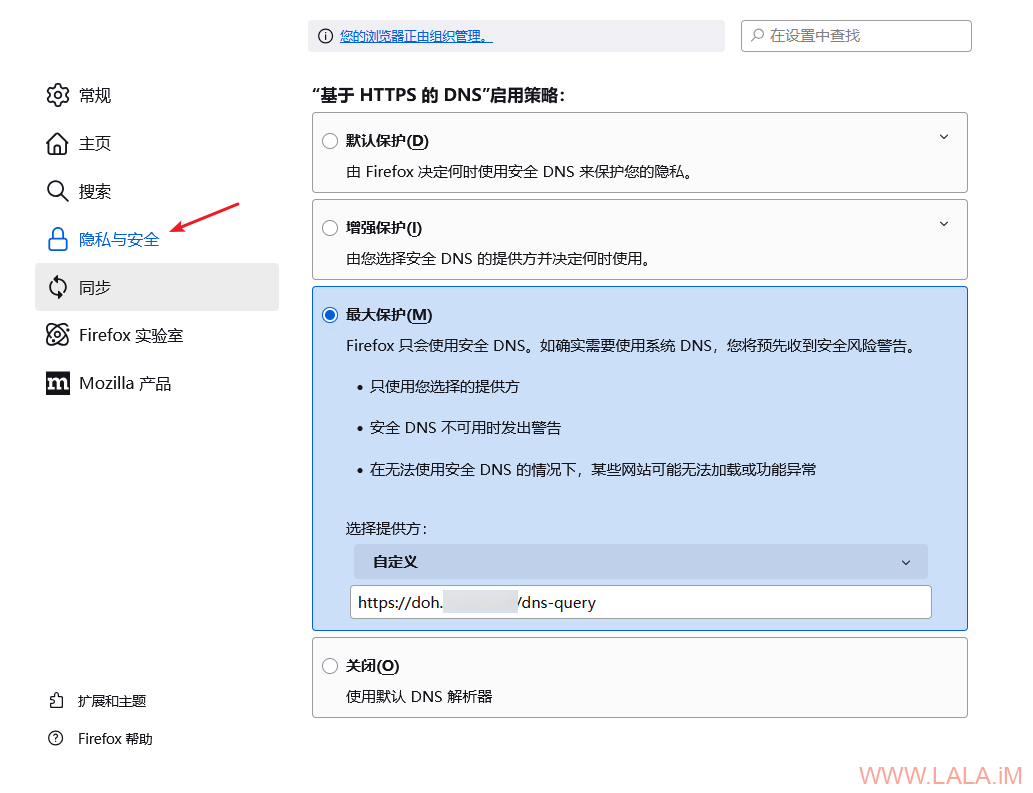Viewport: 1033px width, 793px height.
Task: Select the 最大保护(M) radio option
Action: pos(330,315)
